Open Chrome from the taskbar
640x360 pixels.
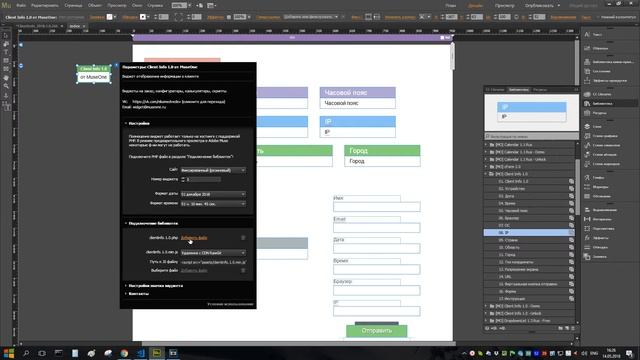[124, 353]
